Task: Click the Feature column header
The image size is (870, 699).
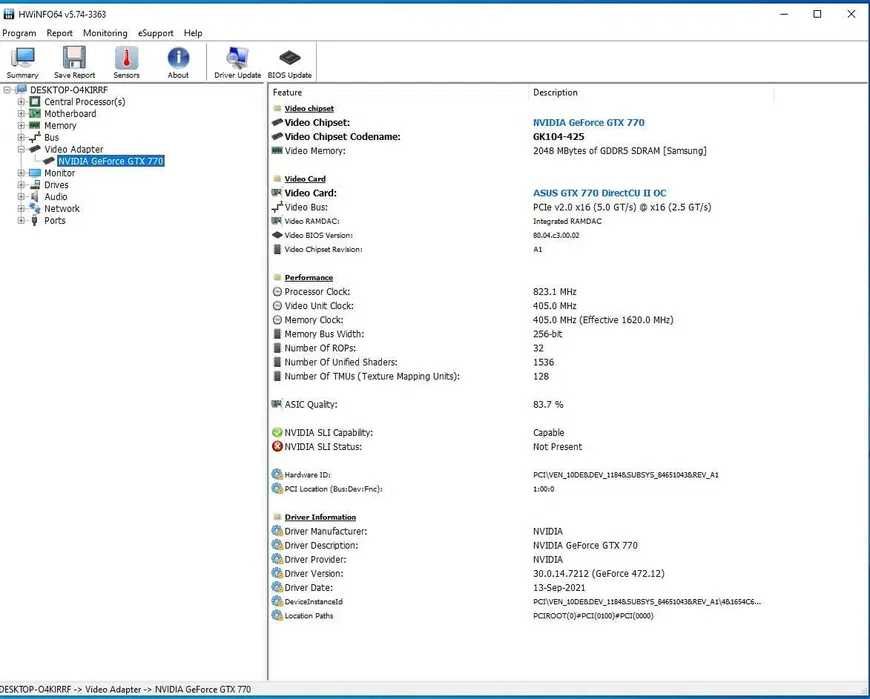Action: pyautogui.click(x=287, y=93)
